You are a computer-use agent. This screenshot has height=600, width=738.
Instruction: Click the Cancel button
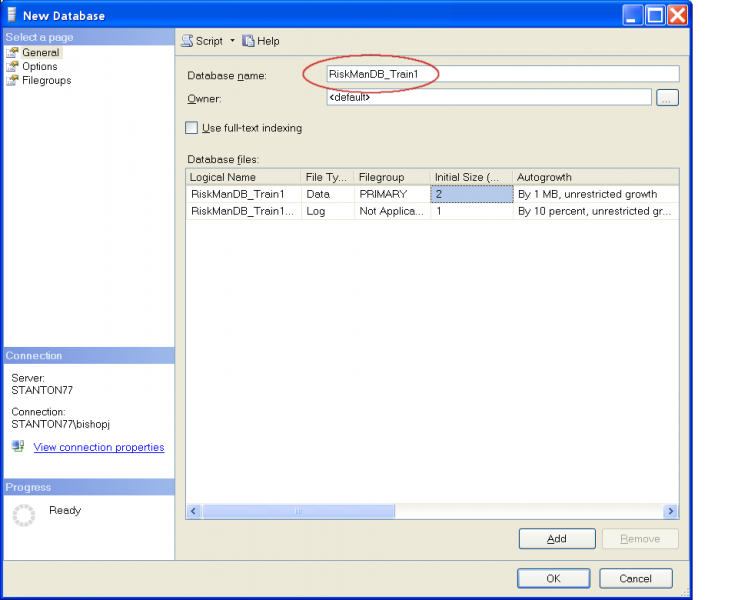(x=635, y=578)
